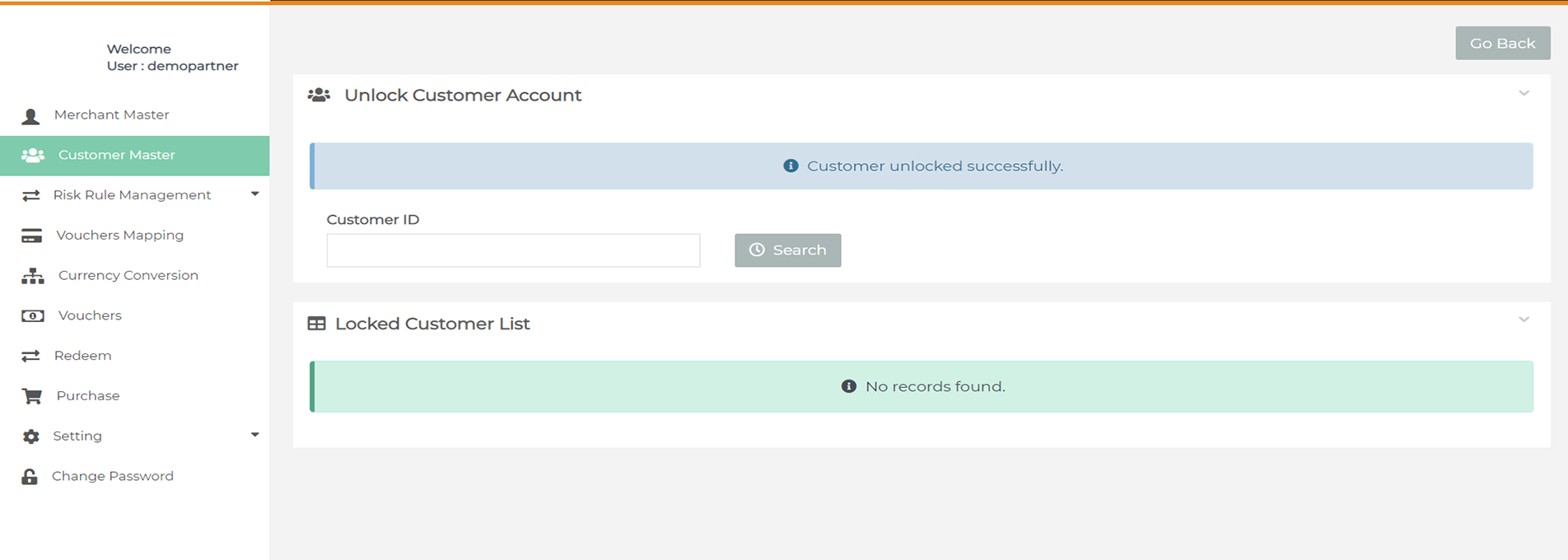Image resolution: width=1568 pixels, height=560 pixels.
Task: Click the info icon in success message
Action: pyautogui.click(x=791, y=166)
